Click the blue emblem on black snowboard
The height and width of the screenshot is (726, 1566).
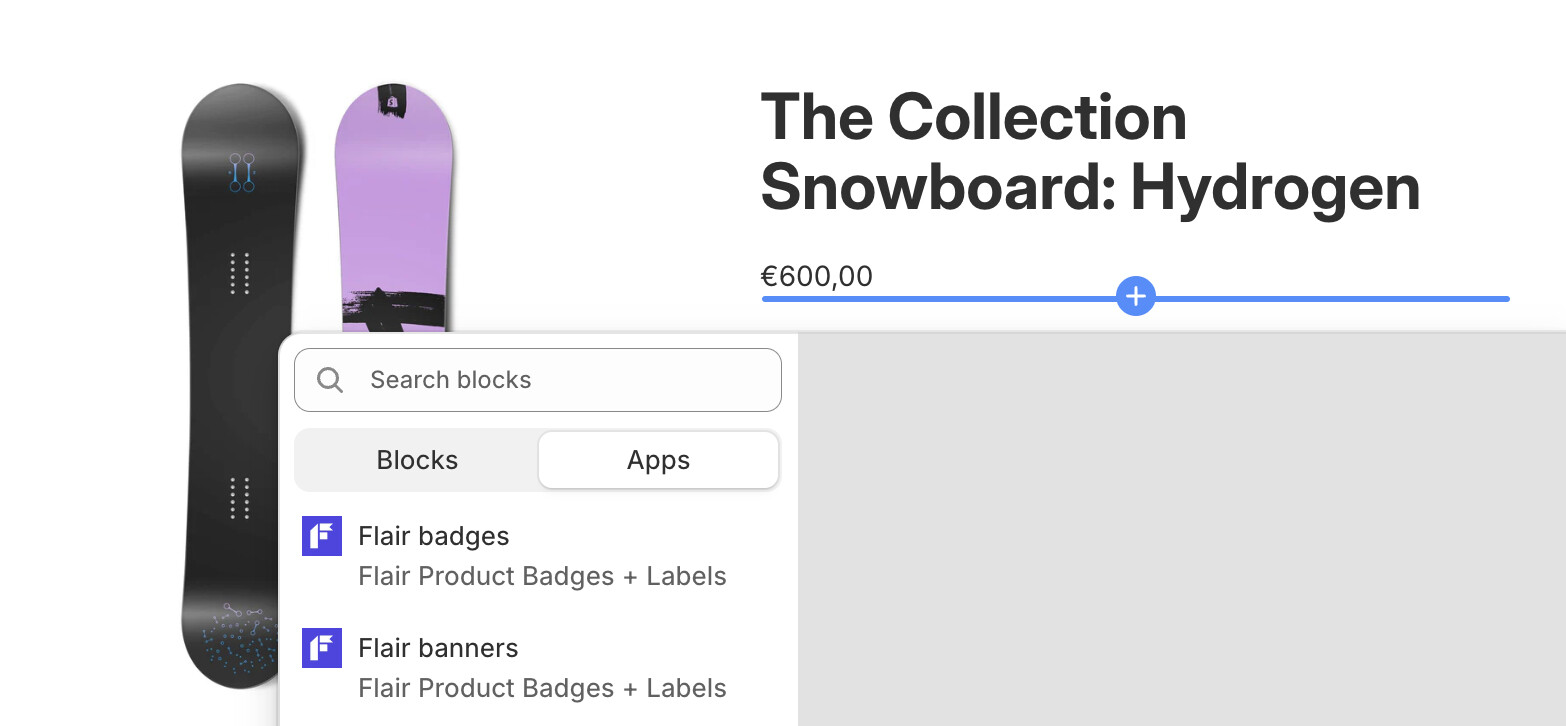pos(241,172)
